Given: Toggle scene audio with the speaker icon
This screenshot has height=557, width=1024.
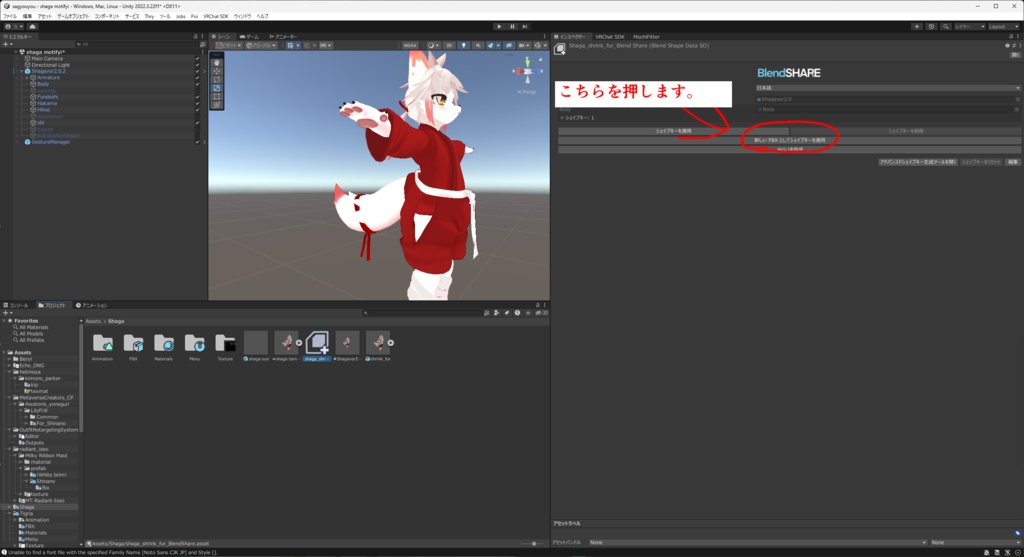Looking at the screenshot, I should 477,46.
